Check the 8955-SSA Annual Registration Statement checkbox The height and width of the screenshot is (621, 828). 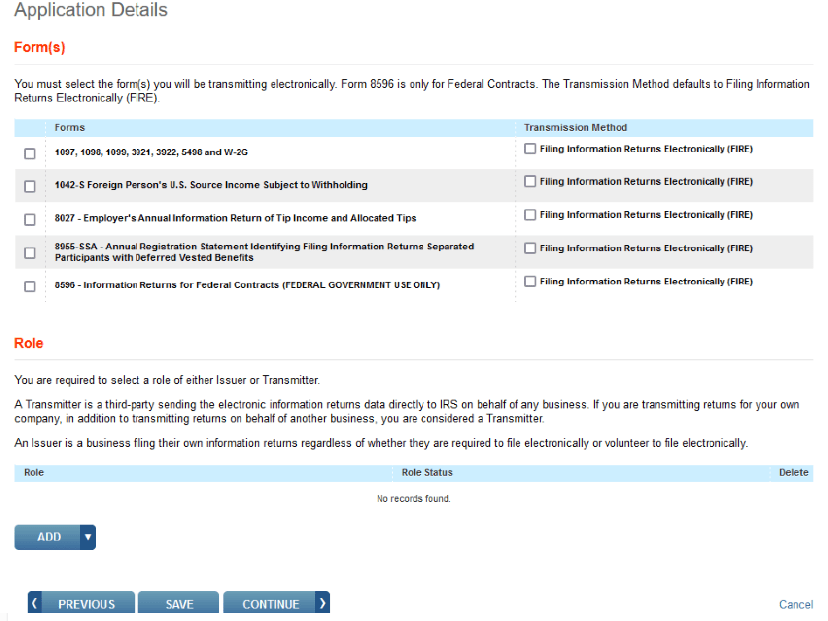(x=30, y=253)
